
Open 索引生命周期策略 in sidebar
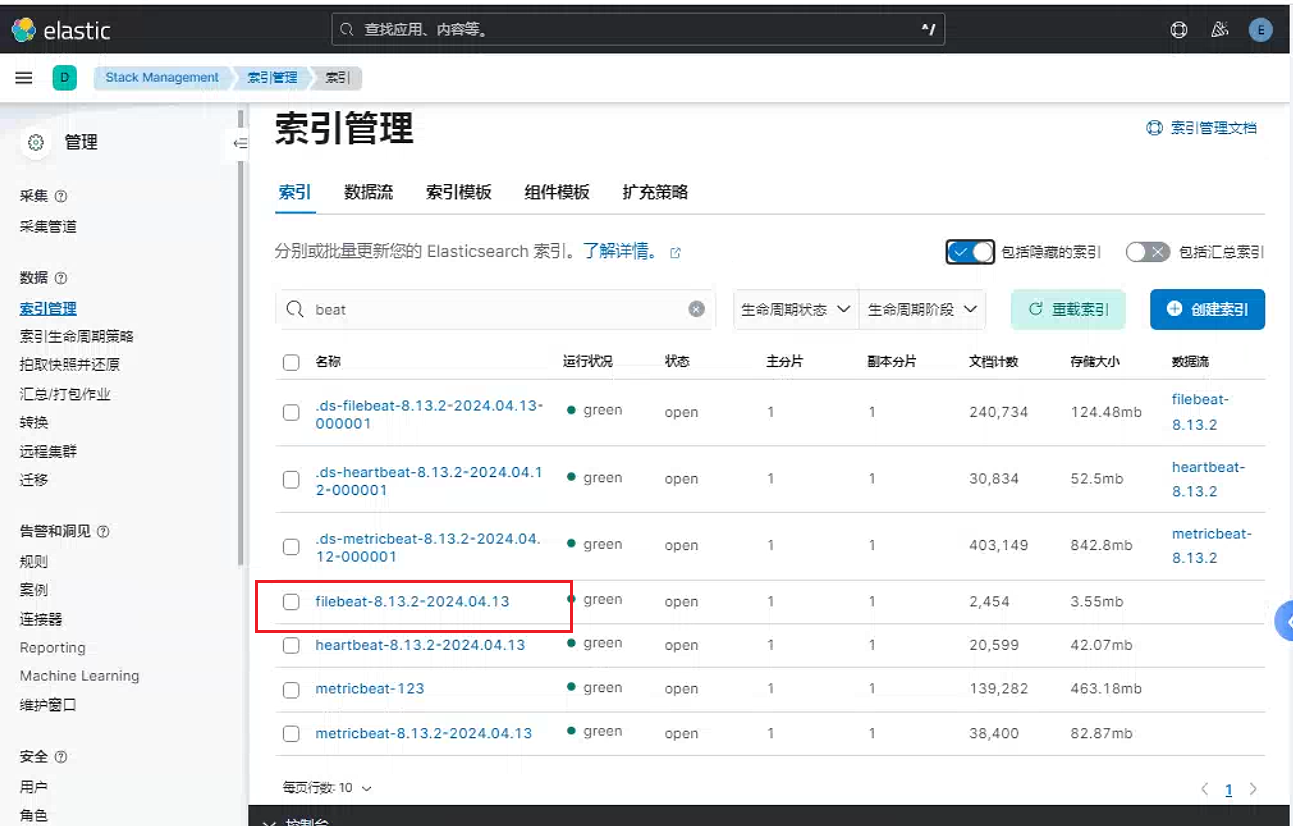77,336
